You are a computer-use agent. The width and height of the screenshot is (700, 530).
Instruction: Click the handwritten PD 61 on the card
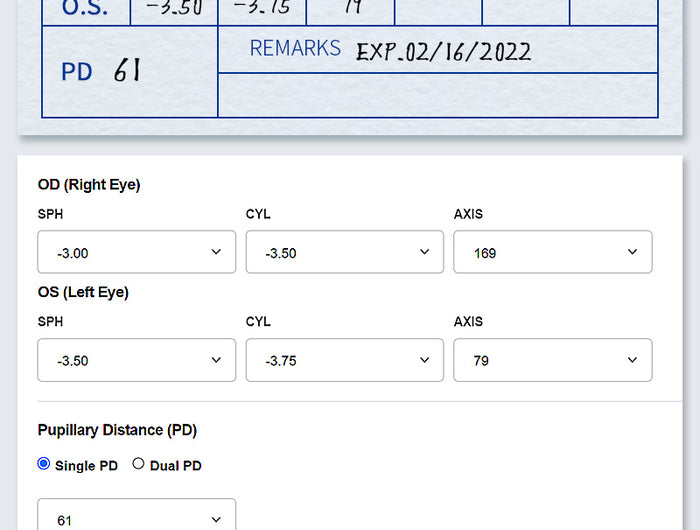pos(102,71)
